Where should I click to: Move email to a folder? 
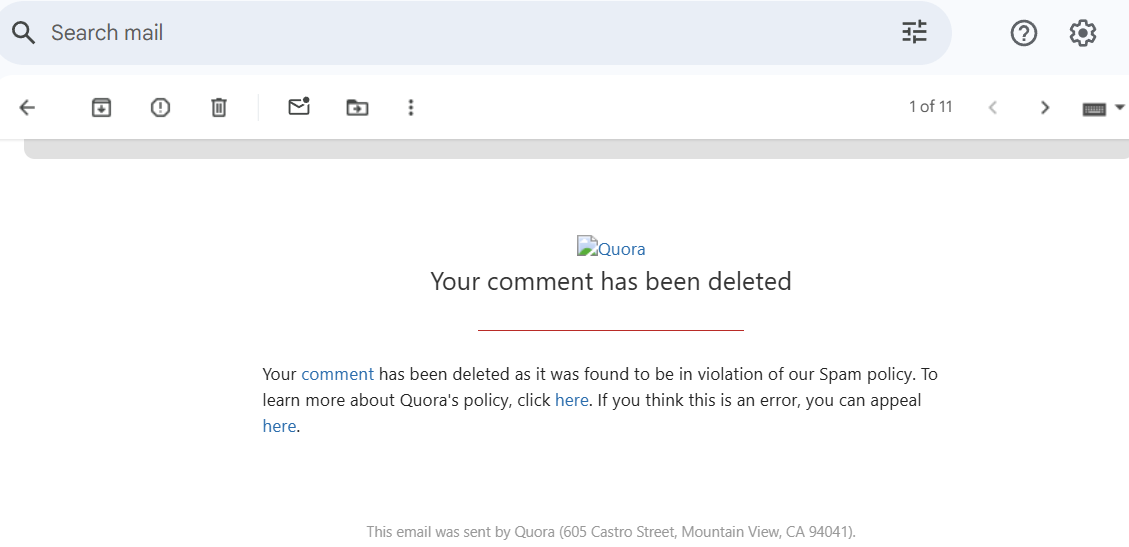[x=357, y=107]
